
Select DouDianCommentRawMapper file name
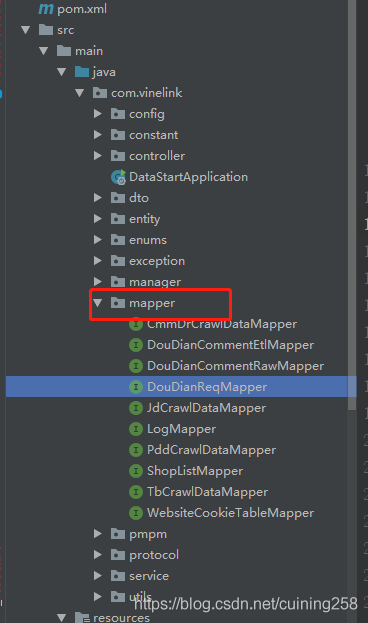[x=235, y=366]
